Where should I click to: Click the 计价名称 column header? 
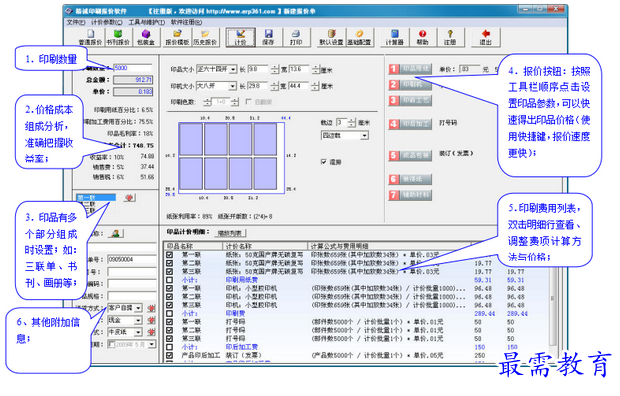coord(265,246)
